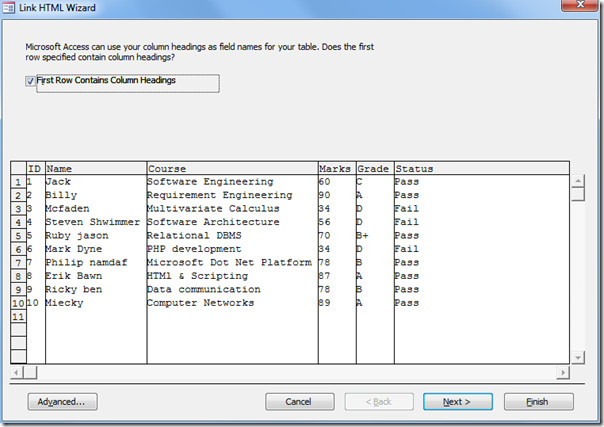Open the Advanced... options
Image resolution: width=604 pixels, height=427 pixels.
62,402
